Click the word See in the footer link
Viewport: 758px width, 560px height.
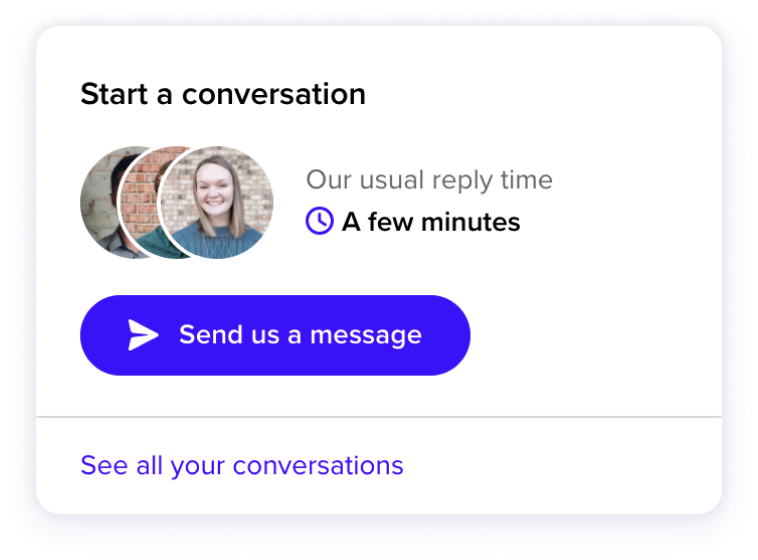click(x=104, y=466)
